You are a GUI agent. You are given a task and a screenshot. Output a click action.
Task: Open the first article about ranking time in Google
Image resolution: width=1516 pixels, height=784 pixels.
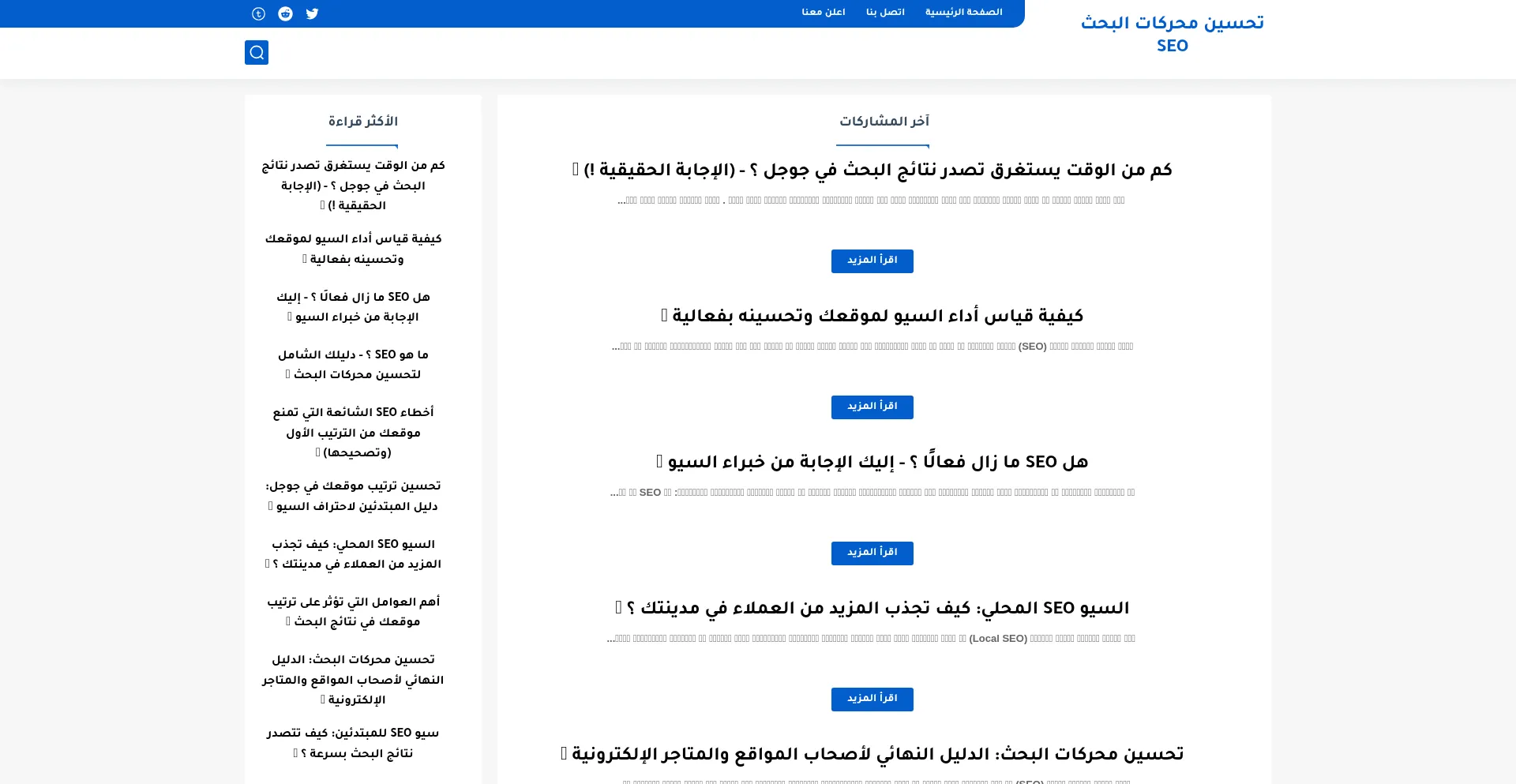pos(872,170)
